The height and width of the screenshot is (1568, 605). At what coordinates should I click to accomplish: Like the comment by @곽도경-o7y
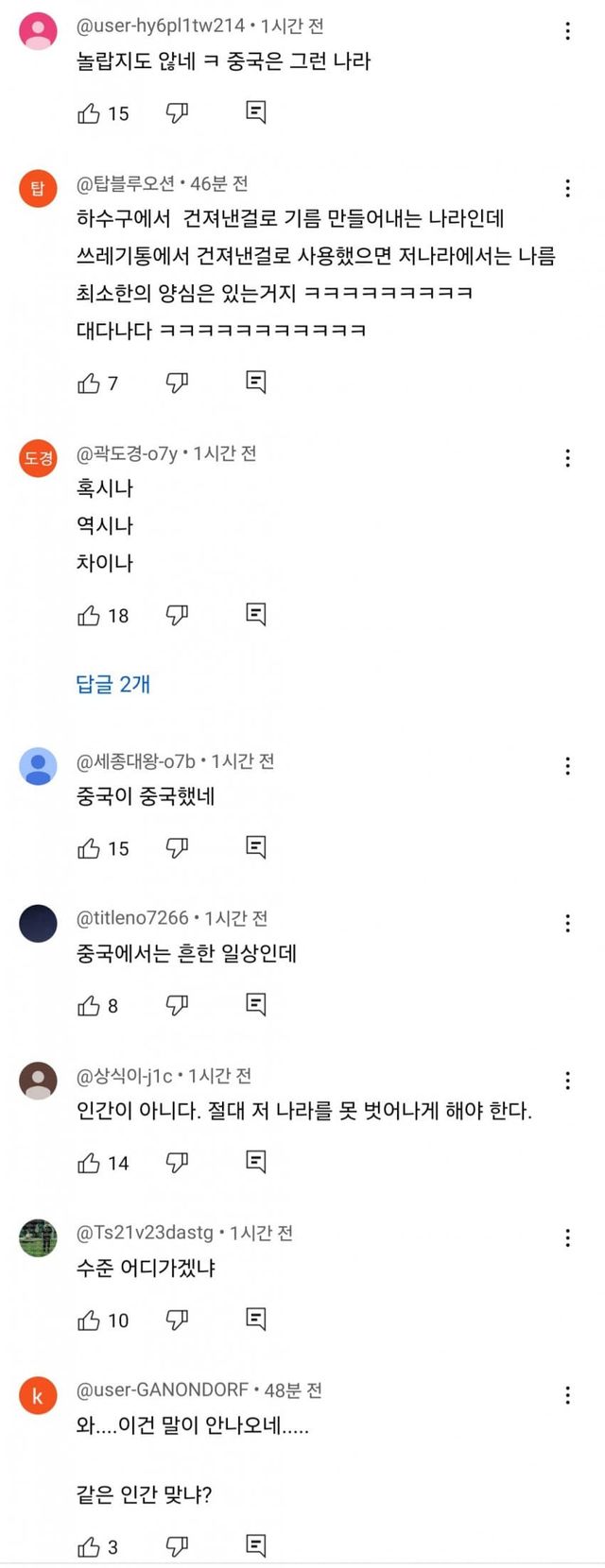pos(89,616)
